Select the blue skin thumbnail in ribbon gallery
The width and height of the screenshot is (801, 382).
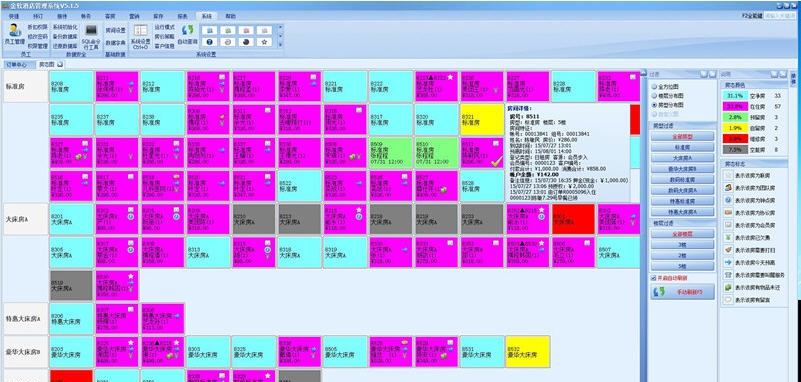coord(210,30)
